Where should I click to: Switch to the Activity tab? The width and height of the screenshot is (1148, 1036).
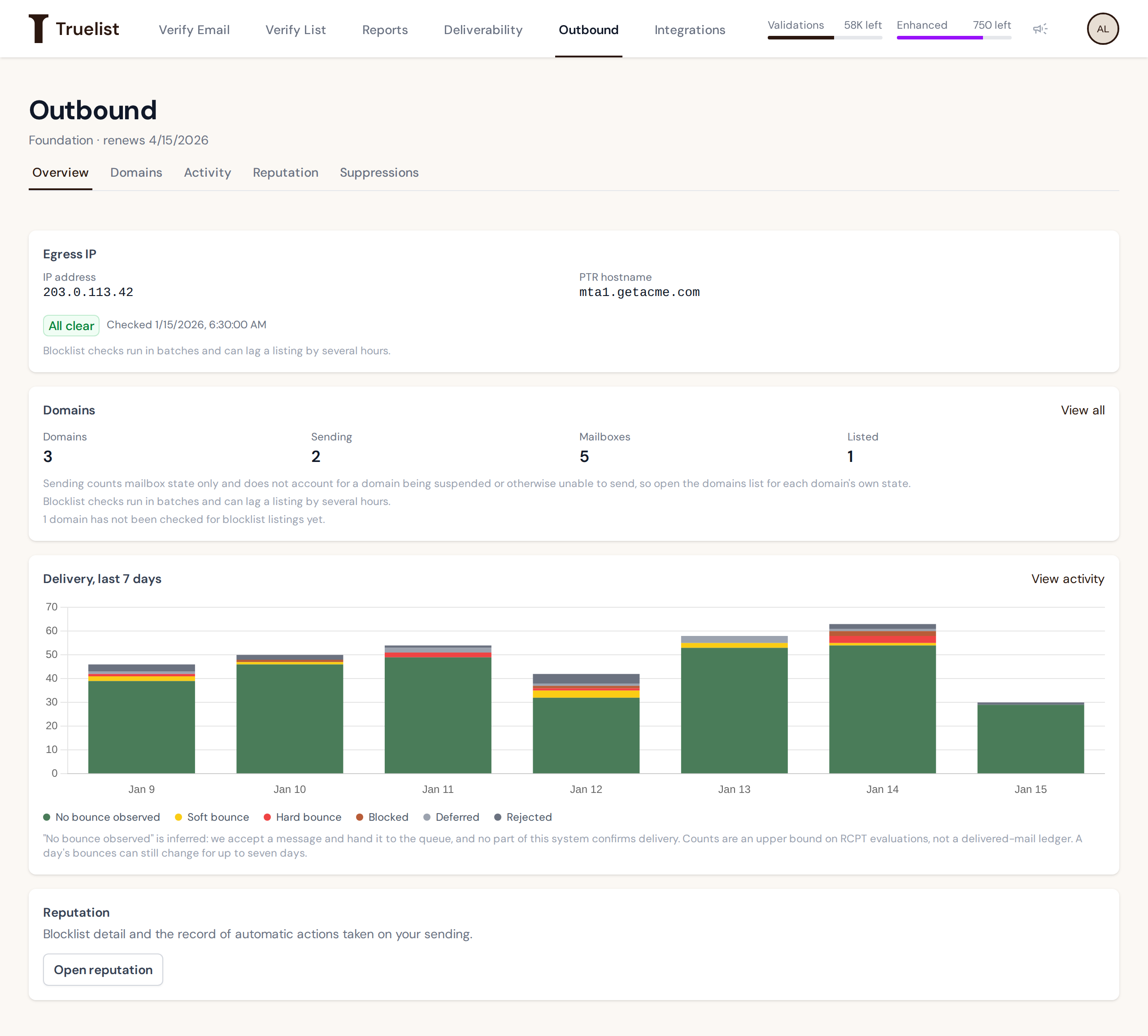(x=207, y=173)
